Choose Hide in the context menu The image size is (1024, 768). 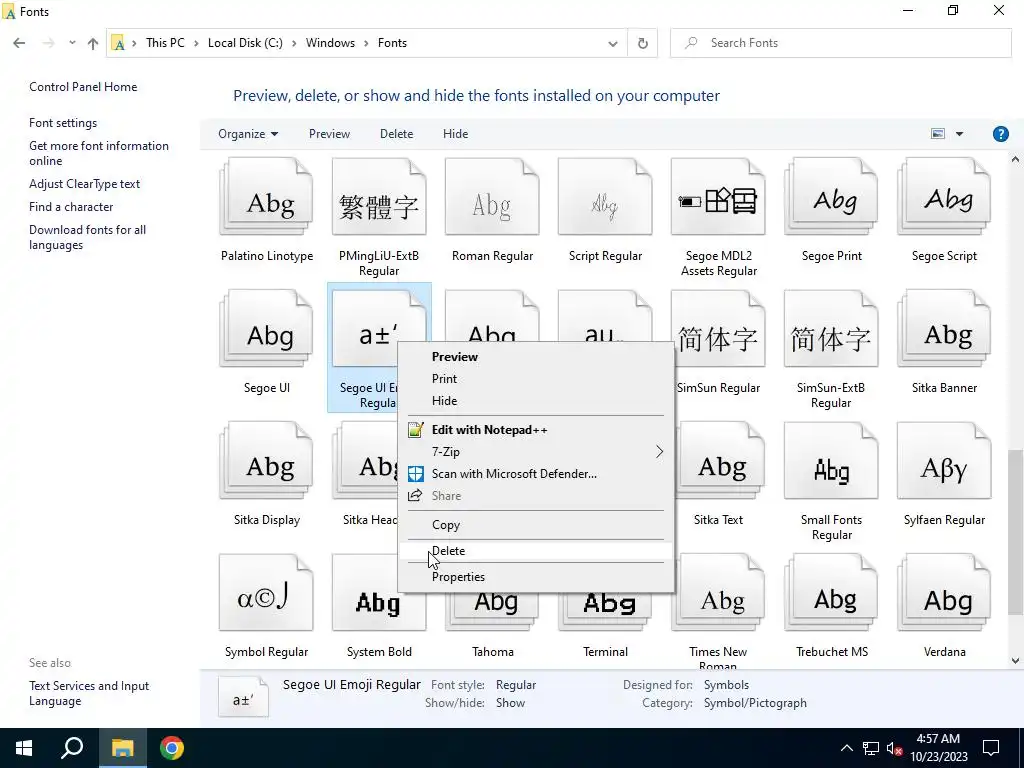click(536, 401)
